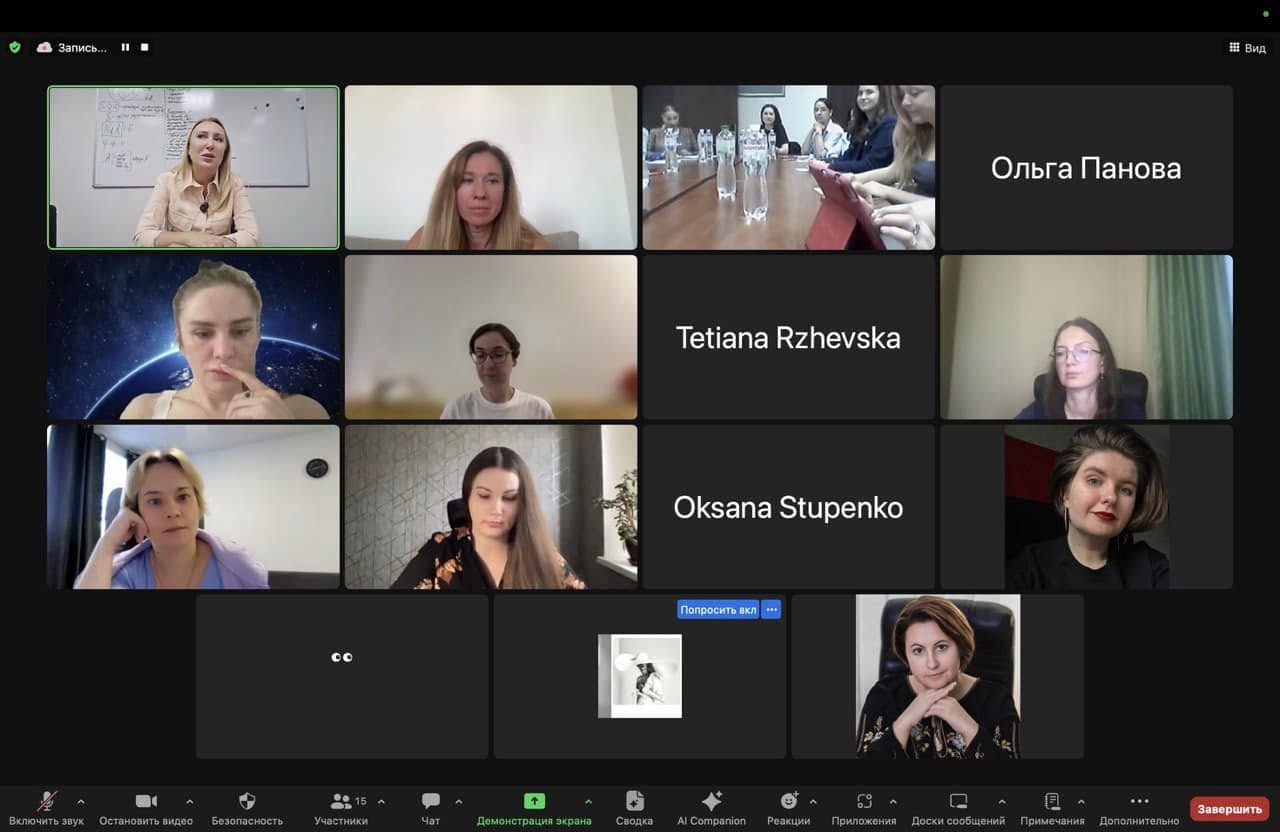Stop the recording
The height and width of the screenshot is (832, 1280).
pos(145,47)
